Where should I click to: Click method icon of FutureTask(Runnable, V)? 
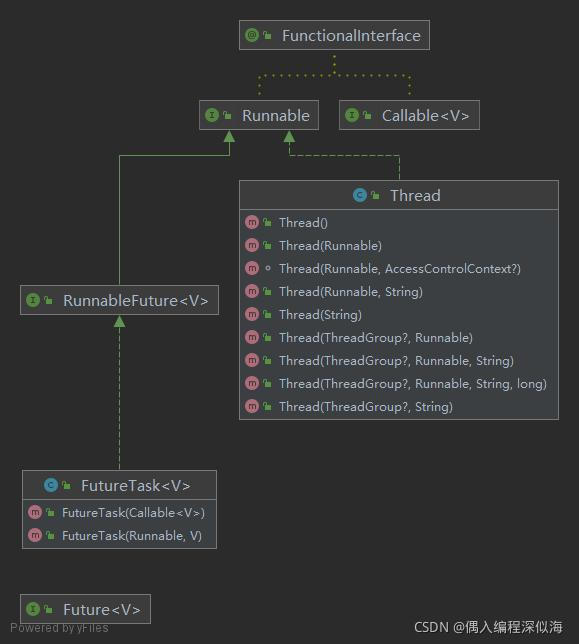coord(35,536)
